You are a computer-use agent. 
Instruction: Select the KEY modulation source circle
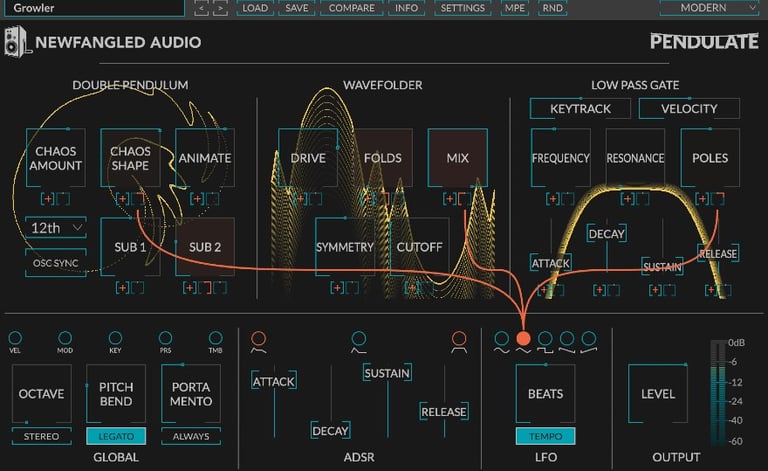click(x=115, y=338)
